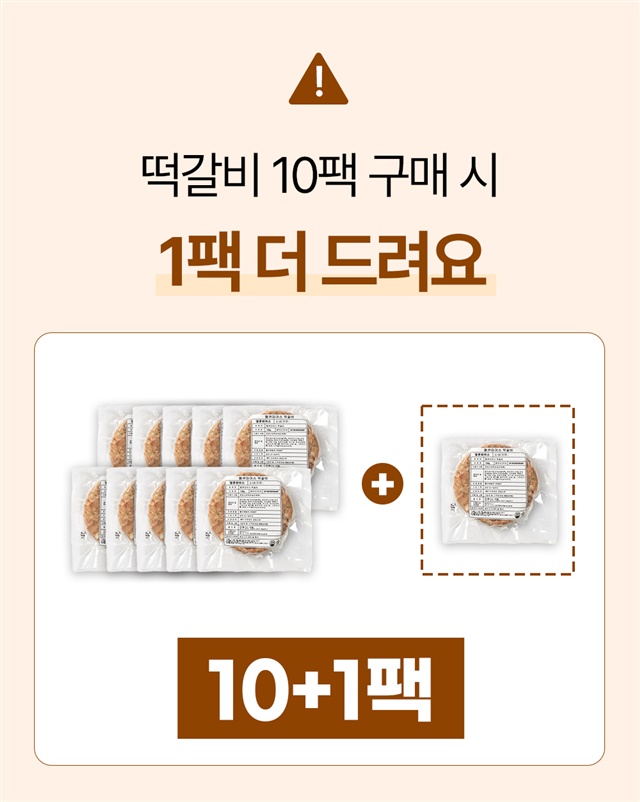Choose fourth pack from left, bottom row
The width and height of the screenshot is (640, 802).
pos(181,520)
